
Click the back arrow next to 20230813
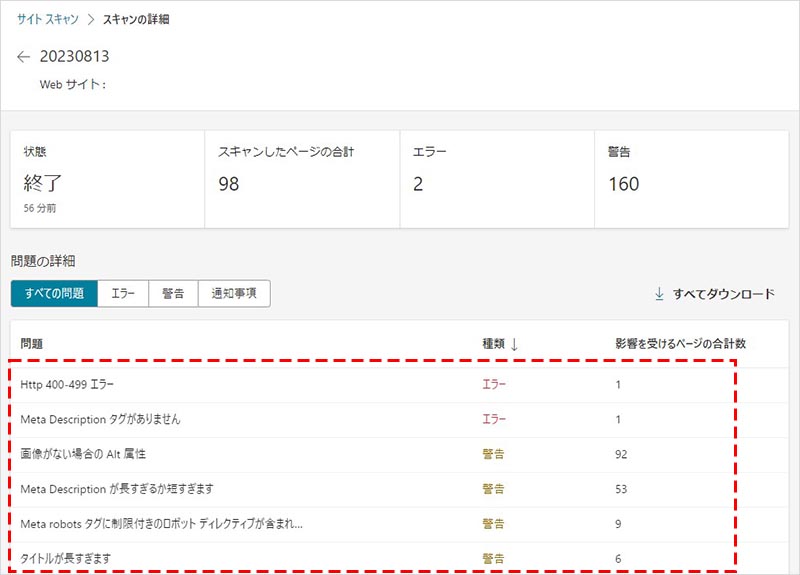(24, 57)
